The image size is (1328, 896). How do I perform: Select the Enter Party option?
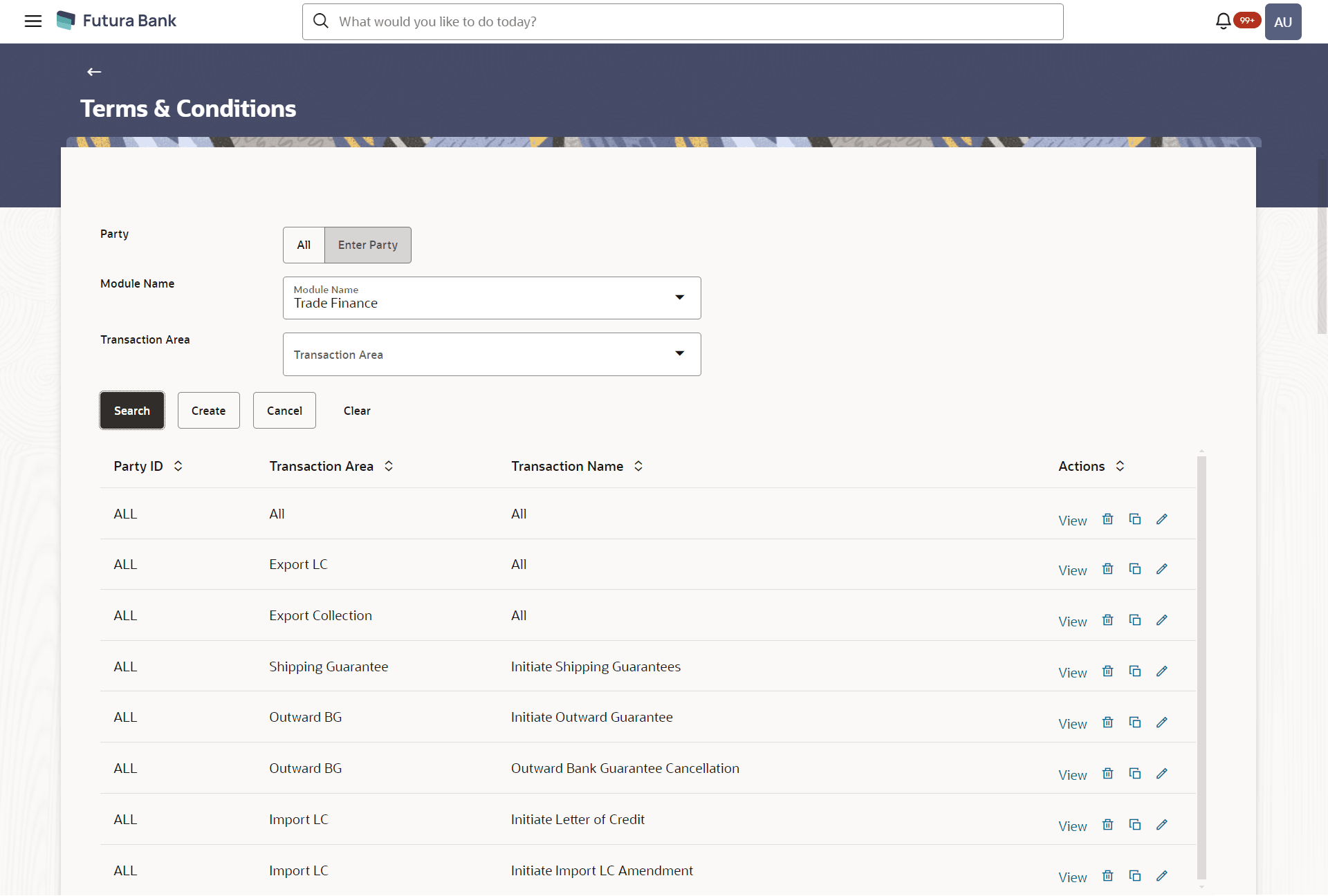367,245
